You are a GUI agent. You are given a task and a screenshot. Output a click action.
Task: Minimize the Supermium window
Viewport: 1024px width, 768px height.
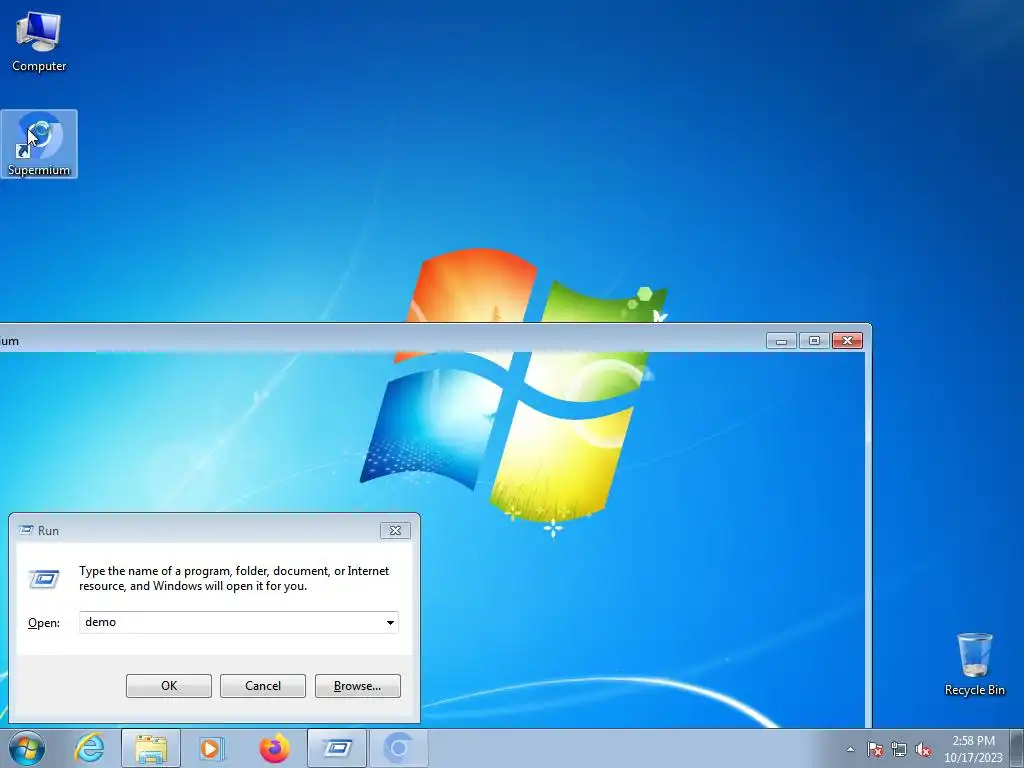pos(781,341)
